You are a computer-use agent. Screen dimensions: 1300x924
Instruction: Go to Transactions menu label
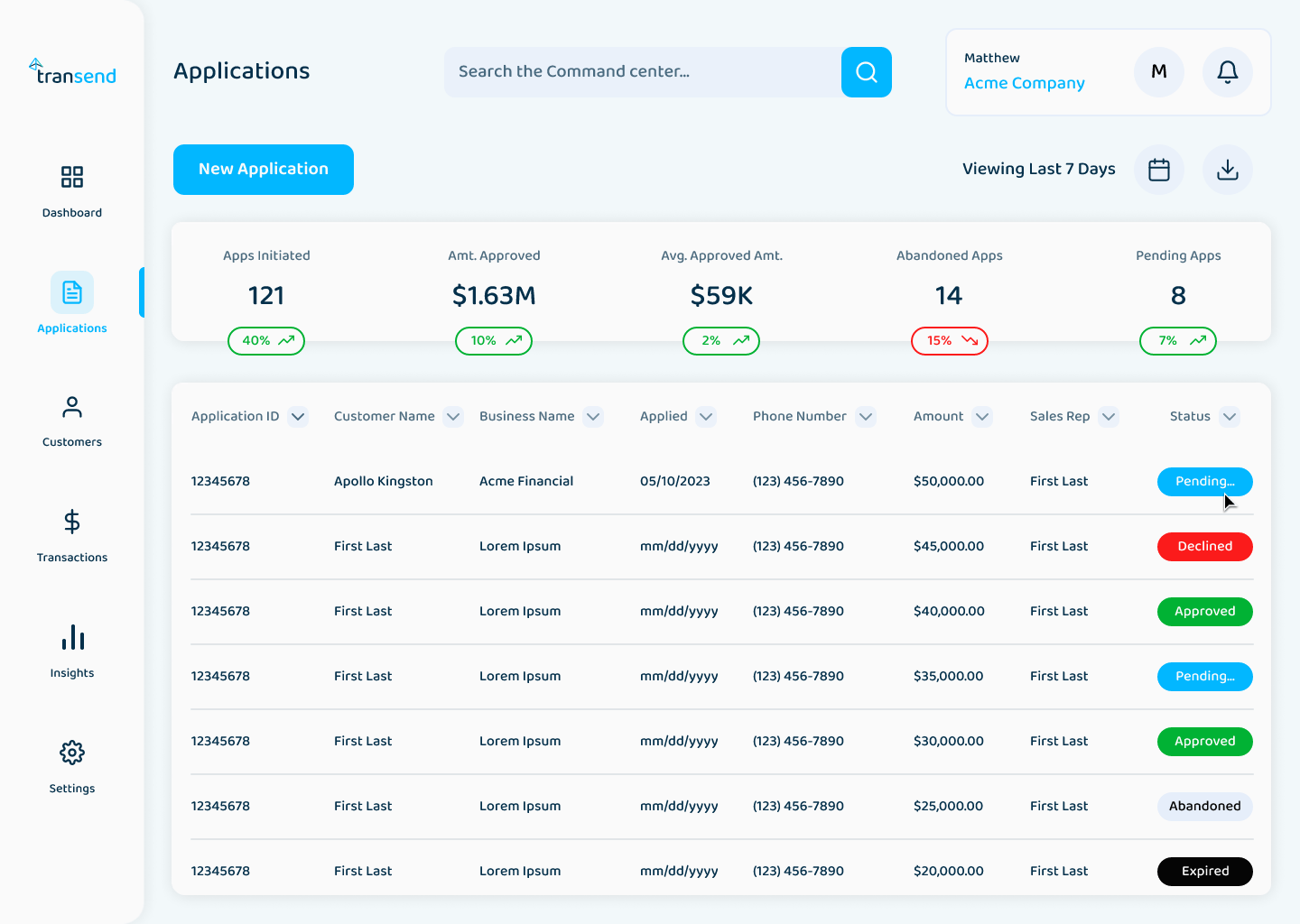click(72, 558)
